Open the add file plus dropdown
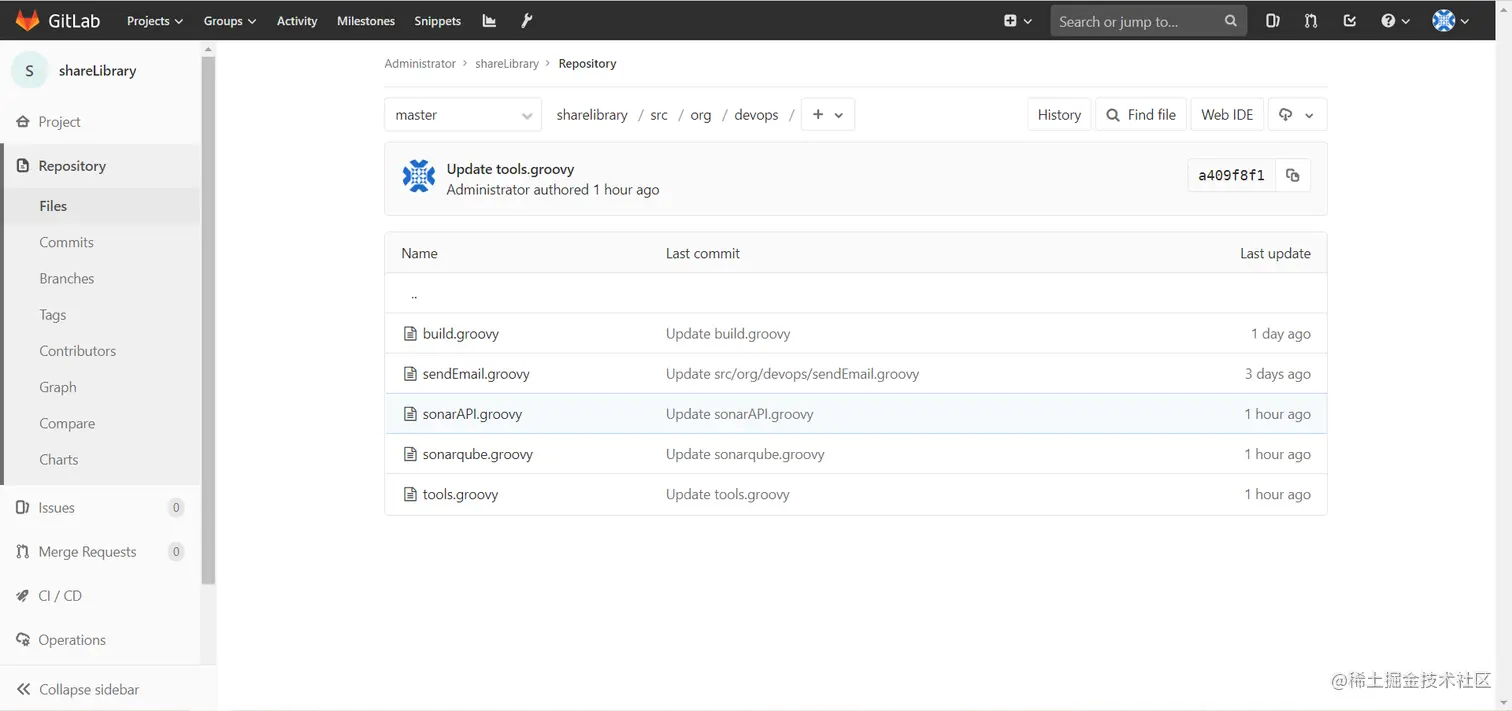Viewport: 1512px width, 711px height. [827, 115]
